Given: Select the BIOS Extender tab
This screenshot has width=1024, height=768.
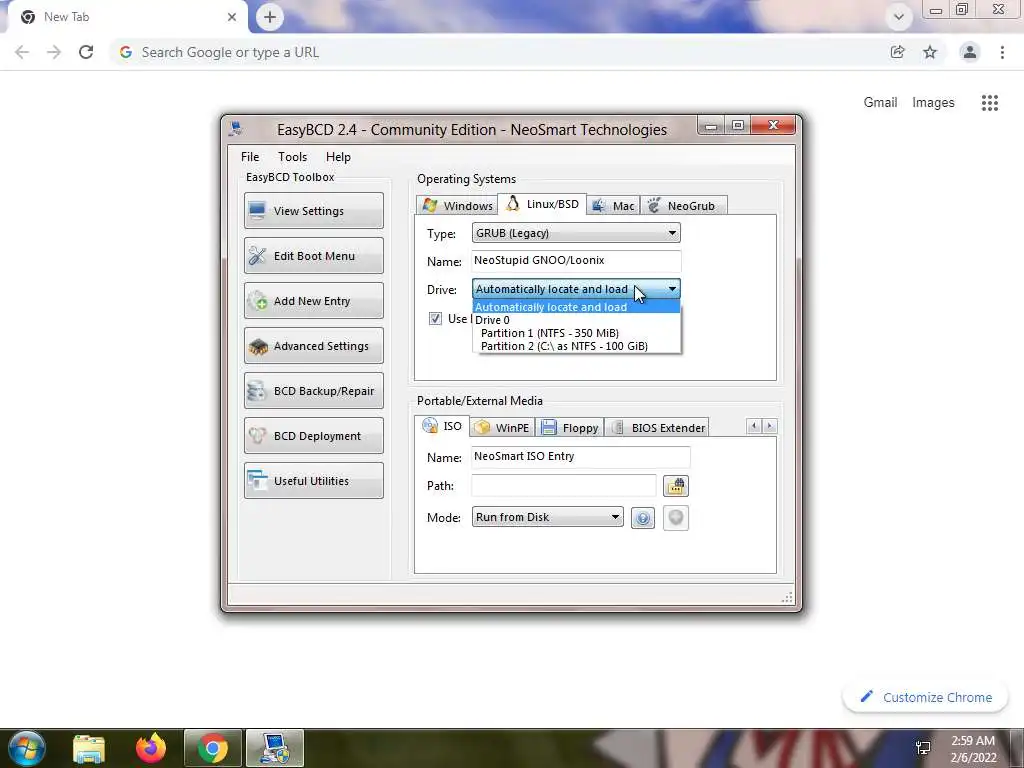Looking at the screenshot, I should pos(657,428).
